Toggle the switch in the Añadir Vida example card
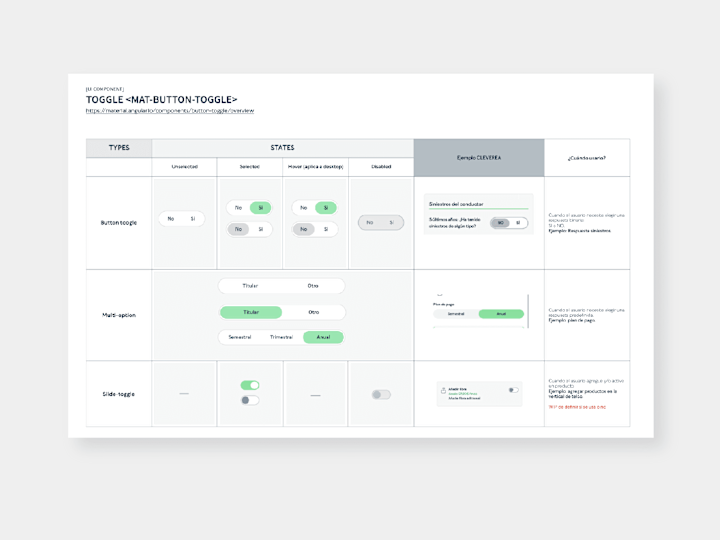The image size is (720, 540). 513,390
